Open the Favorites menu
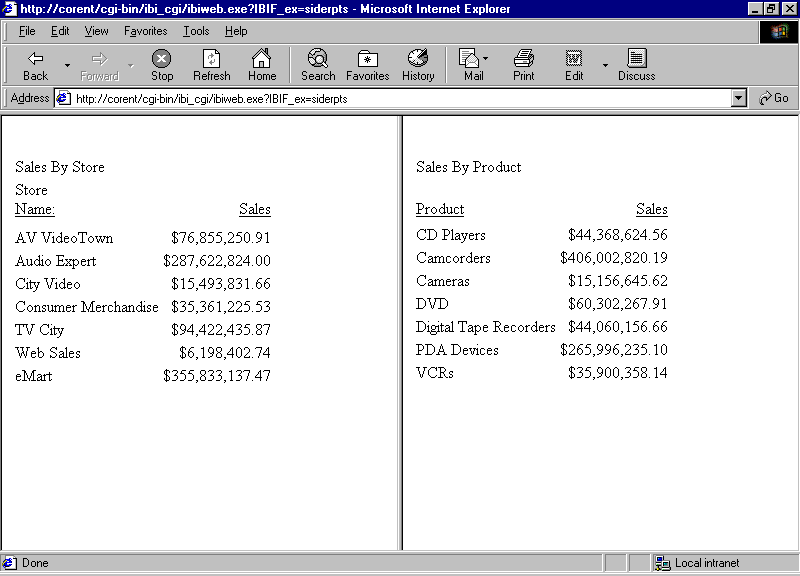Screen dimensions: 800x576 pyautogui.click(x=145, y=31)
